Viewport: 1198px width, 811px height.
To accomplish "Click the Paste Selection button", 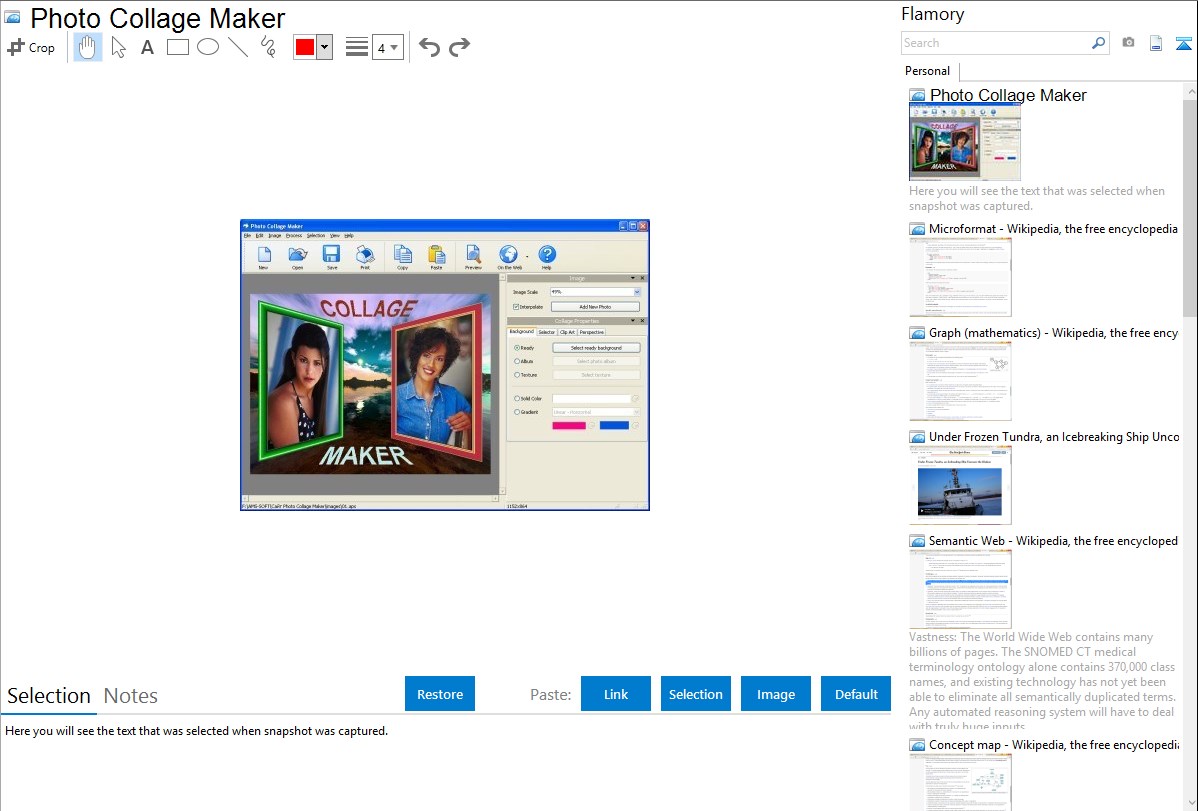I will tap(695, 694).
